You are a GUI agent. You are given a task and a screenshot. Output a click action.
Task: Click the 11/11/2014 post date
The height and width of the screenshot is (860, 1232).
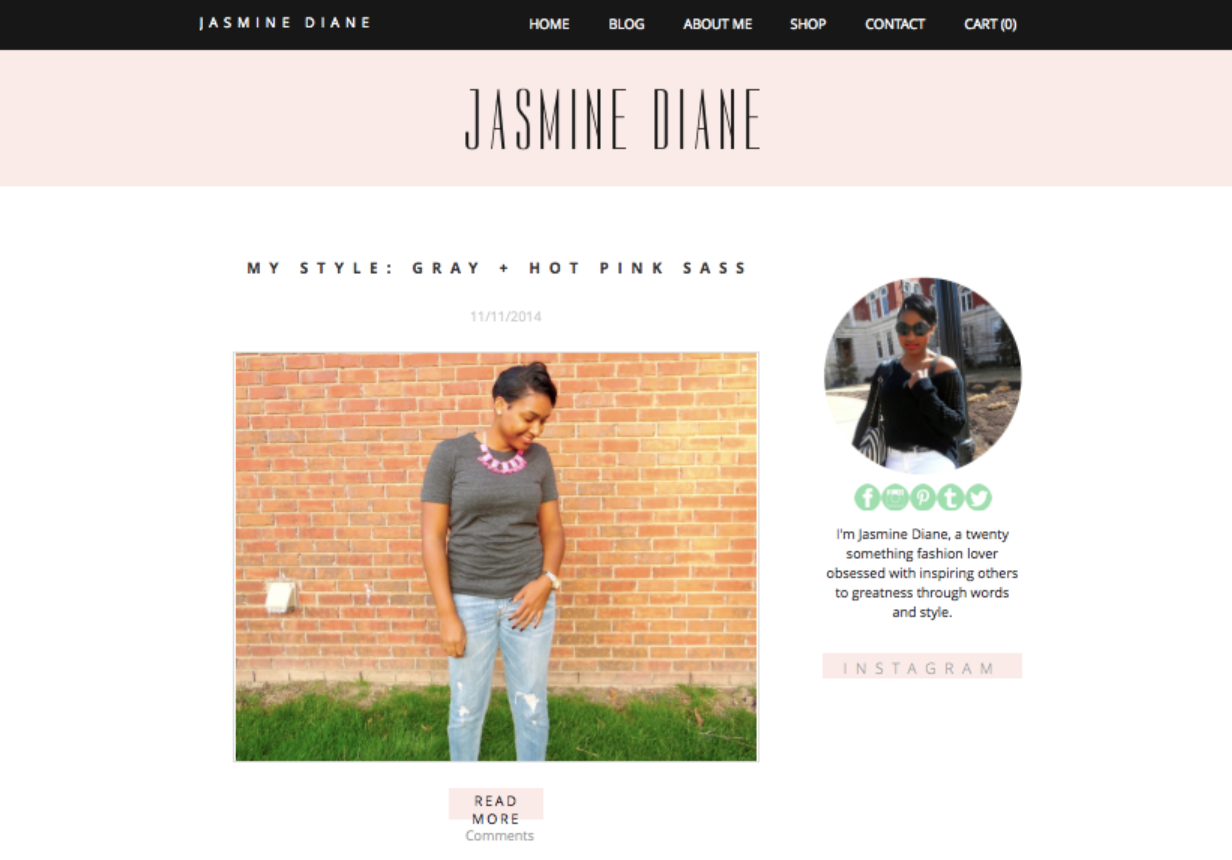tap(506, 316)
